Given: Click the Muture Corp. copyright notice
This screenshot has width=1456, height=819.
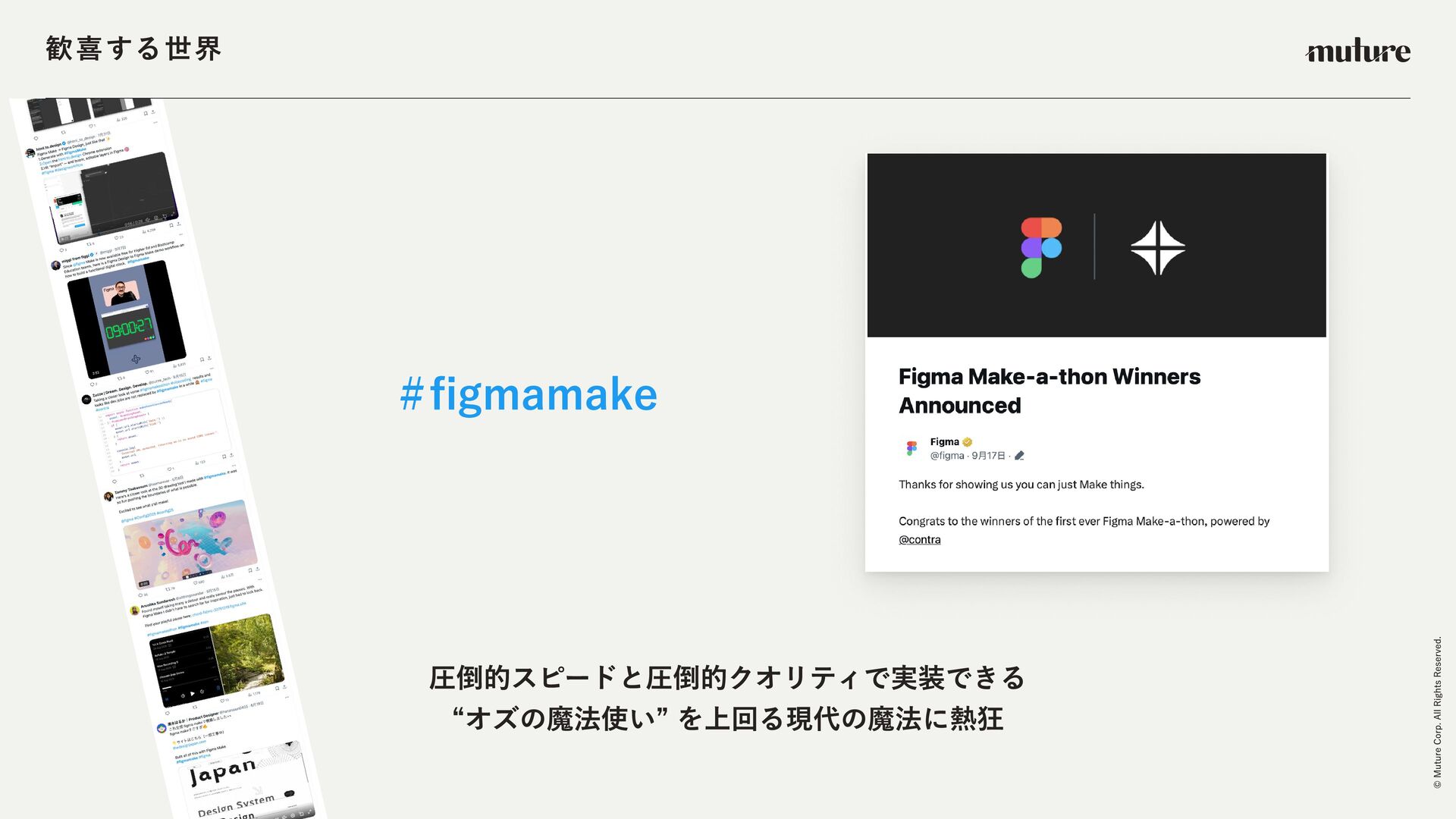Looking at the screenshot, I should click(x=1437, y=713).
